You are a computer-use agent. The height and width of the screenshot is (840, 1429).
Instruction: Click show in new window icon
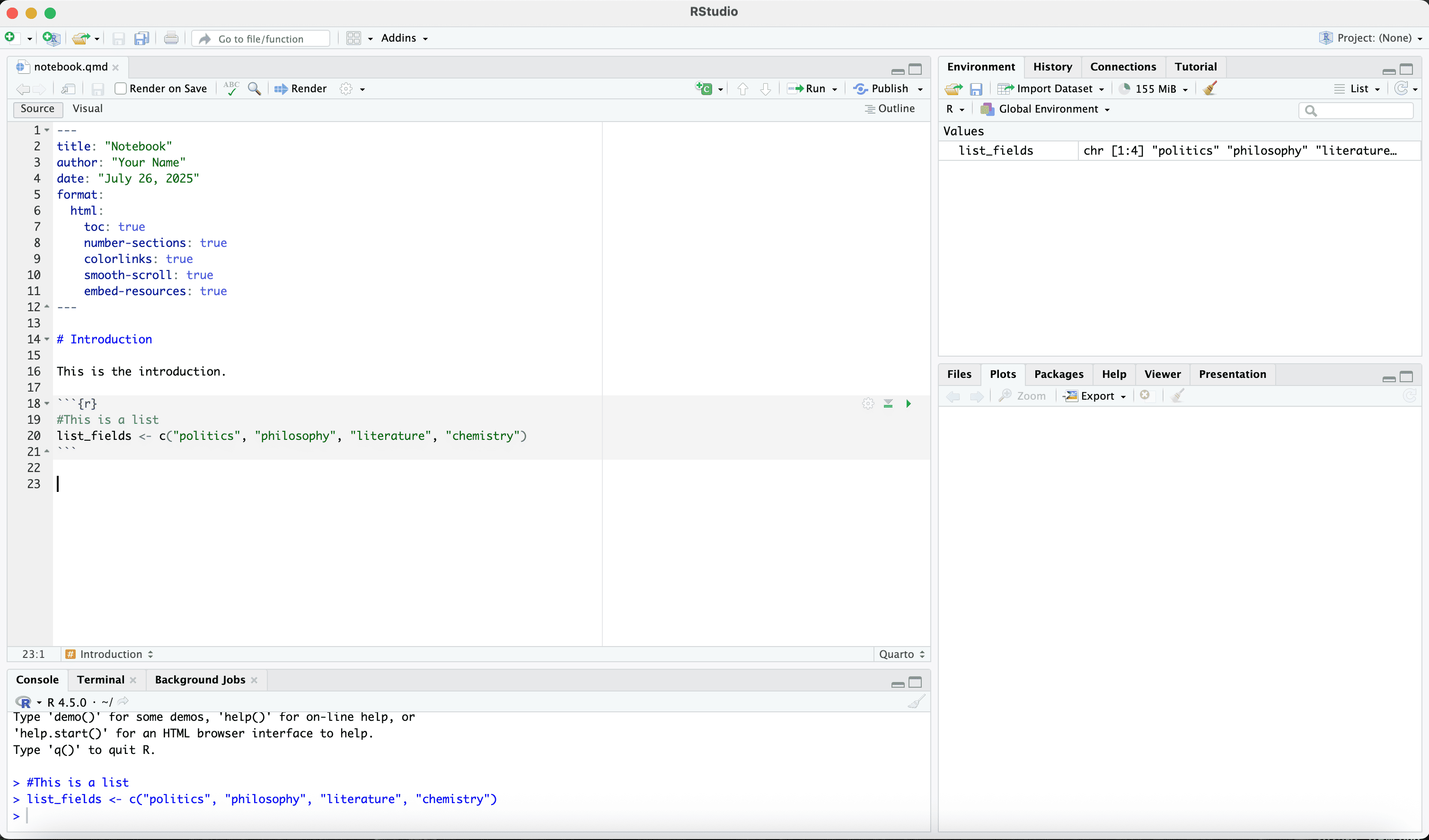pyautogui.click(x=69, y=89)
